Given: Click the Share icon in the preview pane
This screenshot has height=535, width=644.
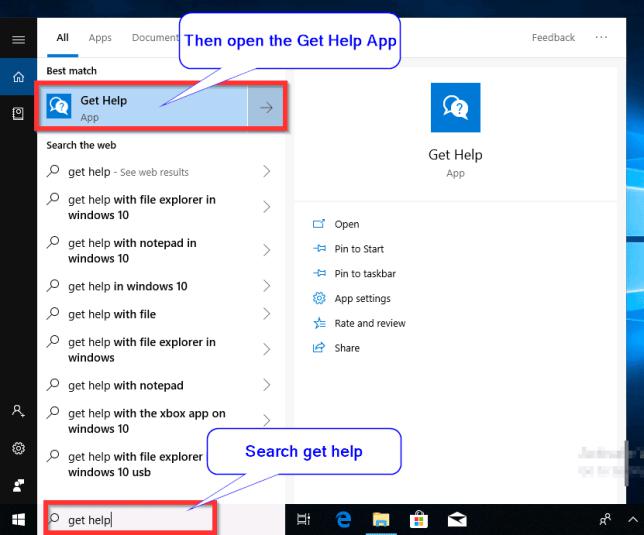Looking at the screenshot, I should click(x=319, y=348).
